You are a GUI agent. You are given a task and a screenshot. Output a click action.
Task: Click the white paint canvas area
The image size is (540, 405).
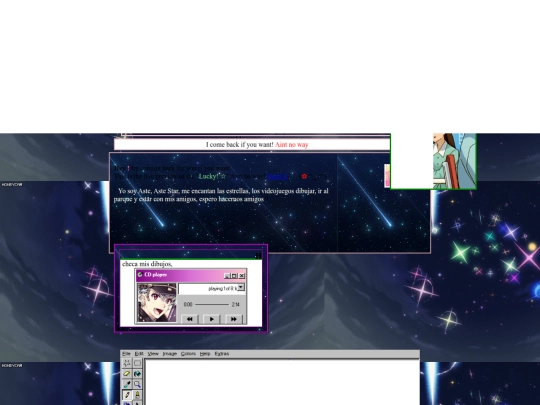click(x=282, y=382)
